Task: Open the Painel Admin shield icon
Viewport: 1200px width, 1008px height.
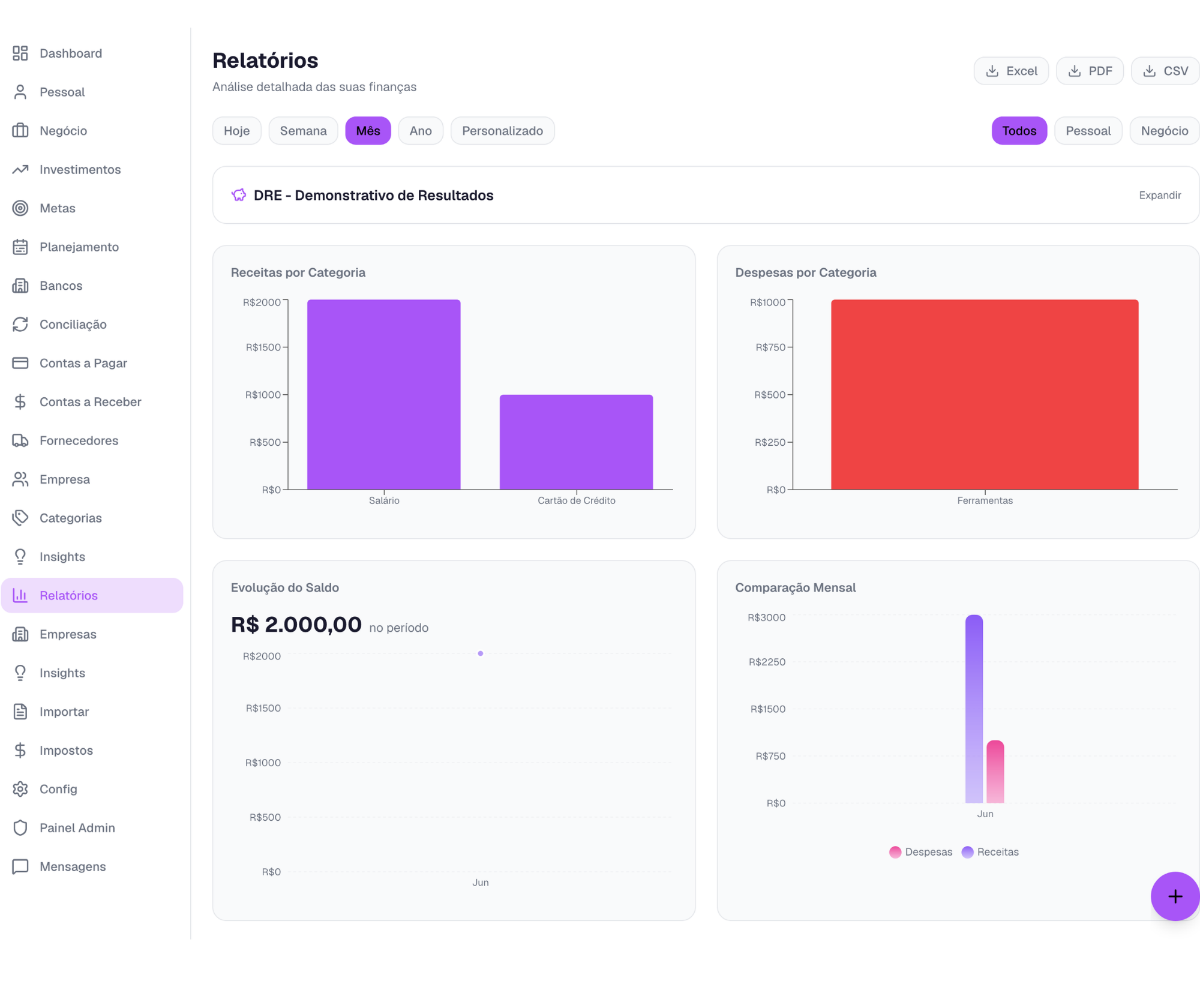Action: coord(20,827)
